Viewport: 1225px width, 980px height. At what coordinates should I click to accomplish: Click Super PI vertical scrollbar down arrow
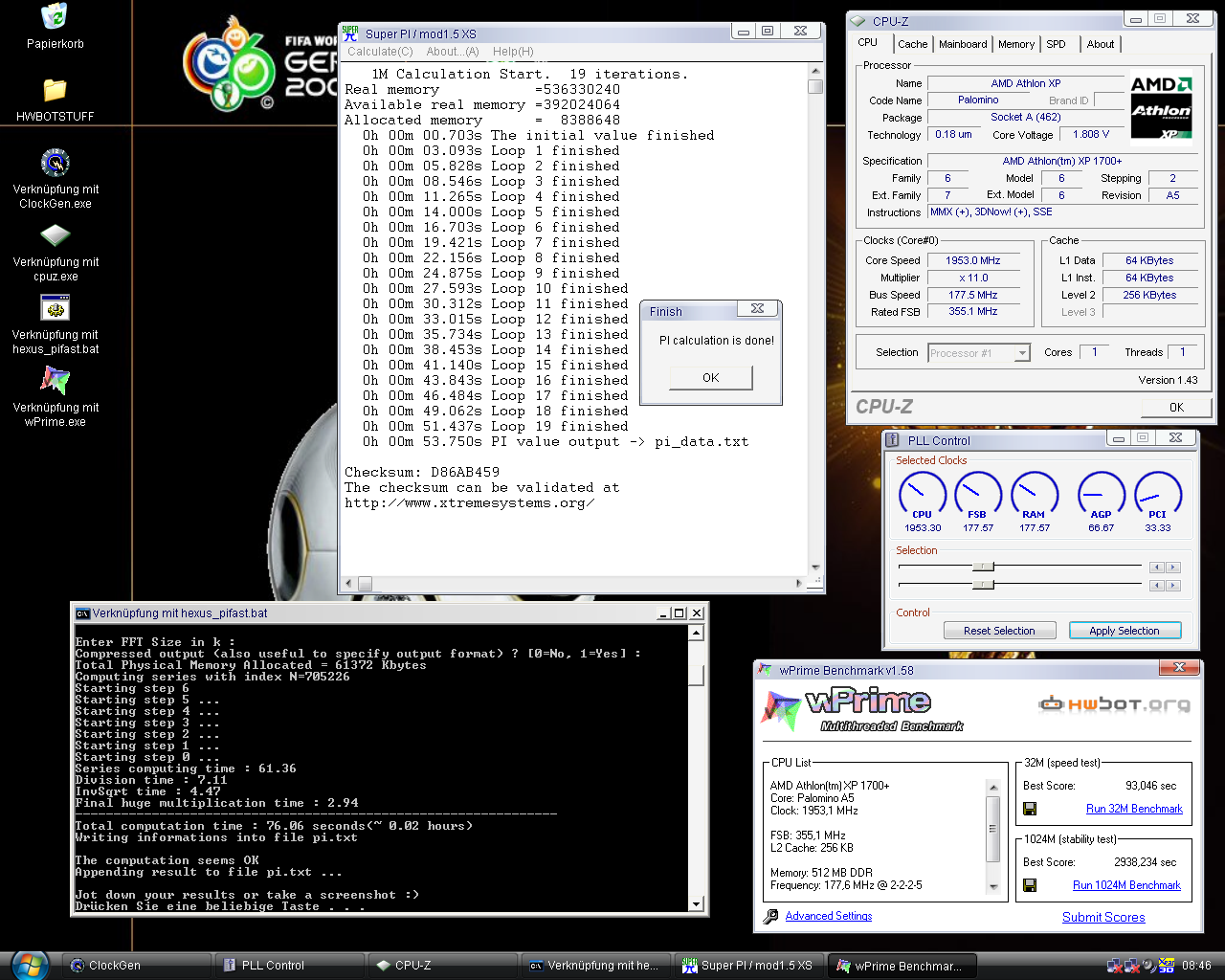(x=815, y=568)
